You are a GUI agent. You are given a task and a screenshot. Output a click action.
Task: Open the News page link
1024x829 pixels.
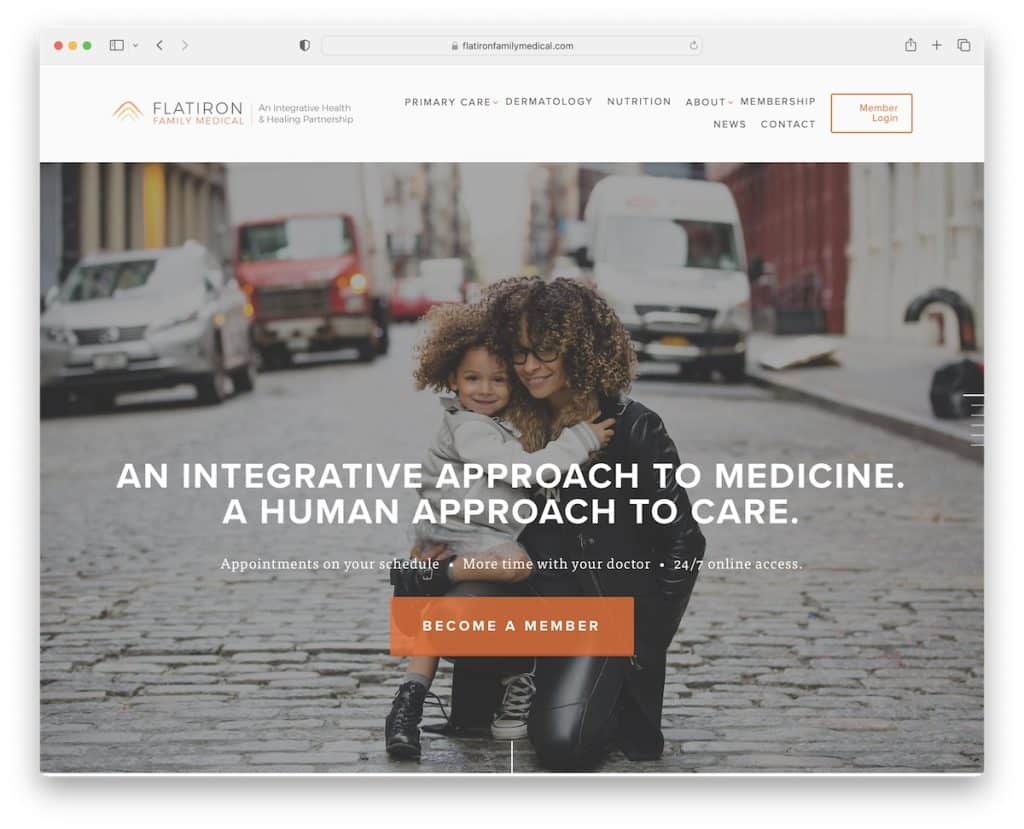(729, 124)
